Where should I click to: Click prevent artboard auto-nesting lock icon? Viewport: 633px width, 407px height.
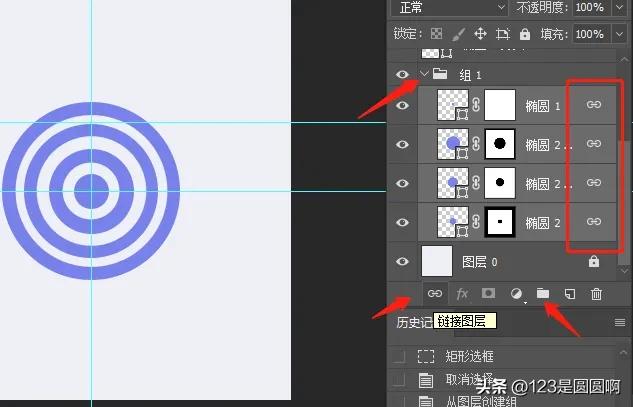(503, 34)
